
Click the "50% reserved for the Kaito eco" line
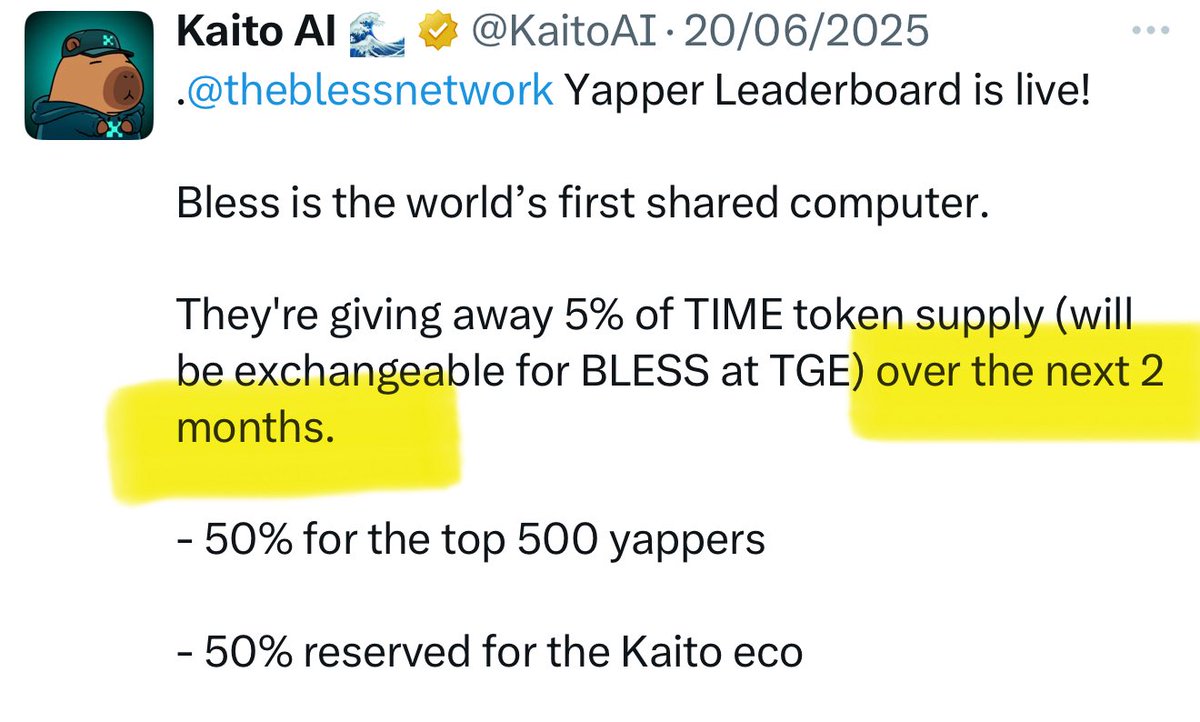point(489,653)
